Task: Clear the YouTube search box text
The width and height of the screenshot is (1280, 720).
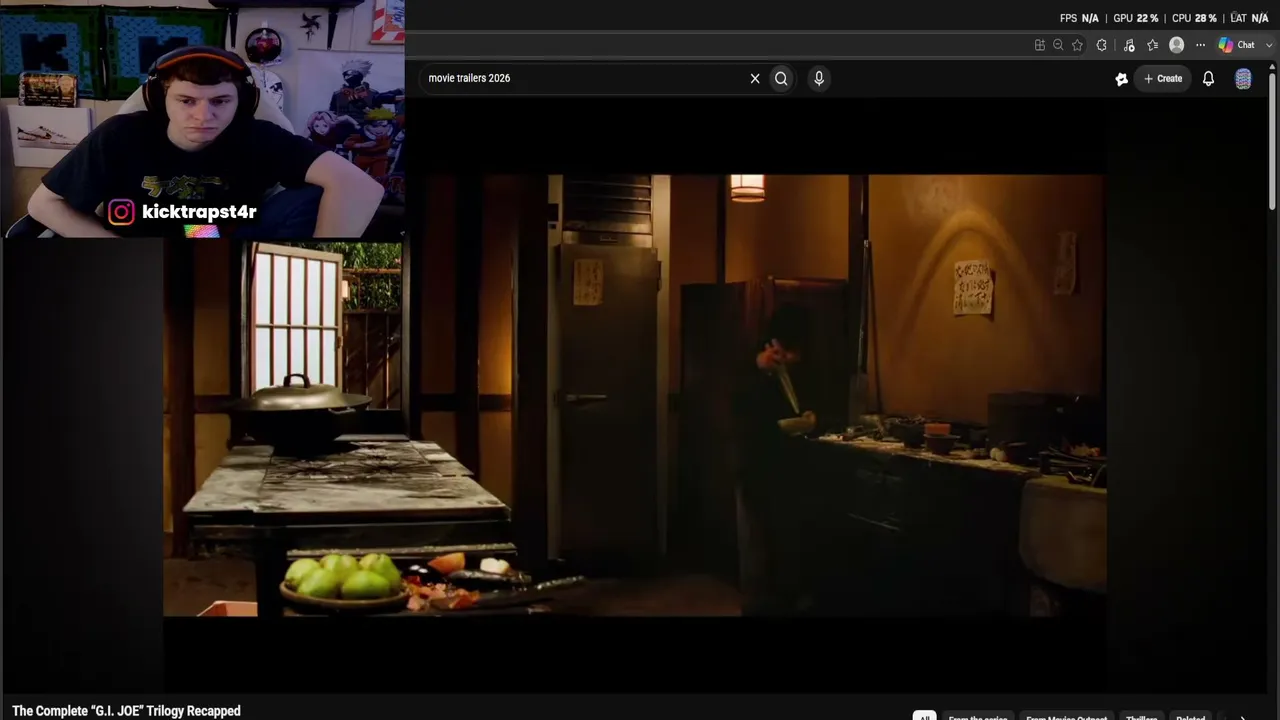Action: (x=755, y=78)
